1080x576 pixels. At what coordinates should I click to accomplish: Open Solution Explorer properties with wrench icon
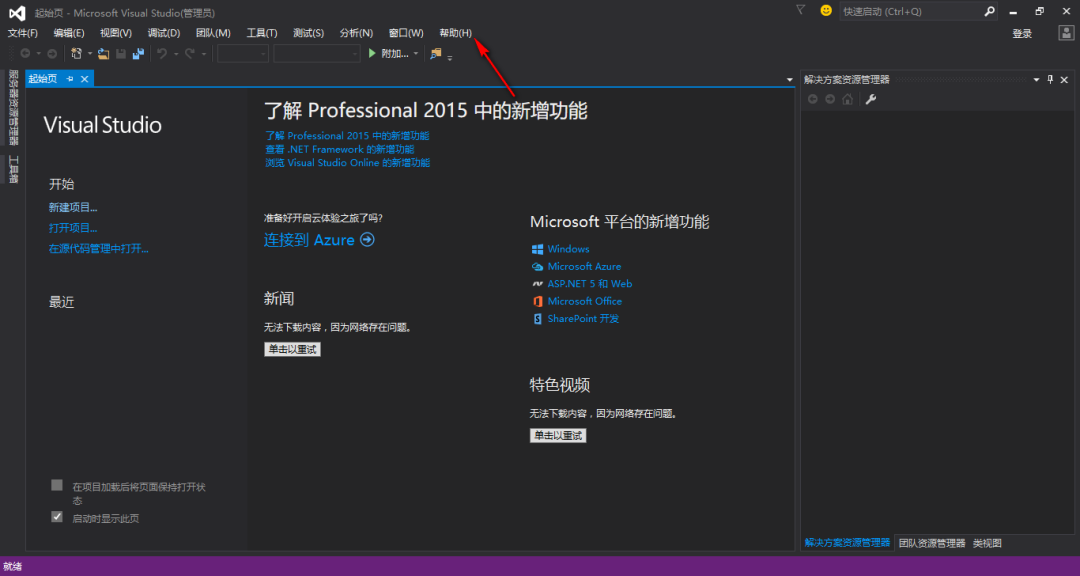click(x=870, y=100)
